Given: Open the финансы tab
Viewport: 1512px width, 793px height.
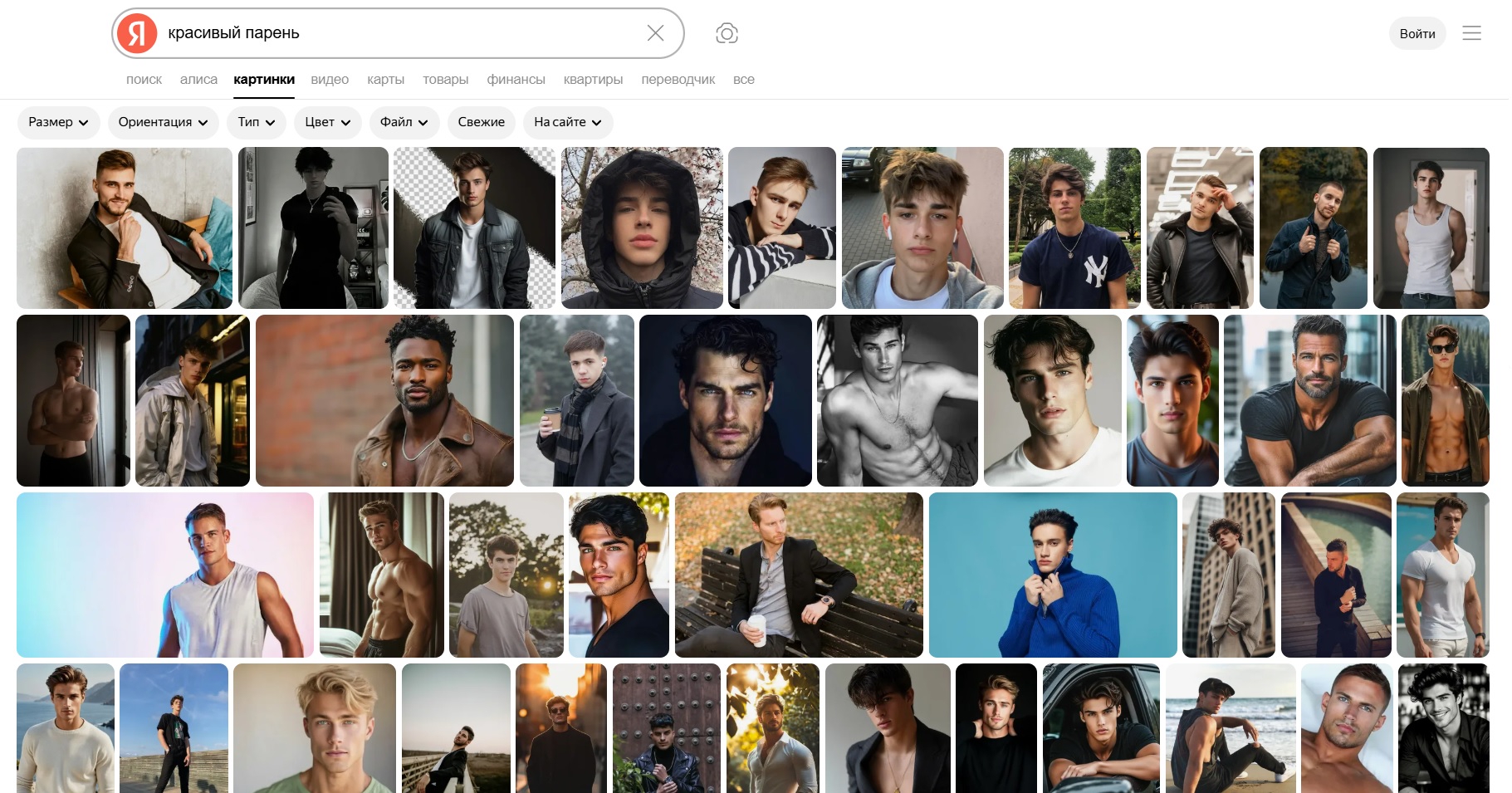Looking at the screenshot, I should coord(516,80).
